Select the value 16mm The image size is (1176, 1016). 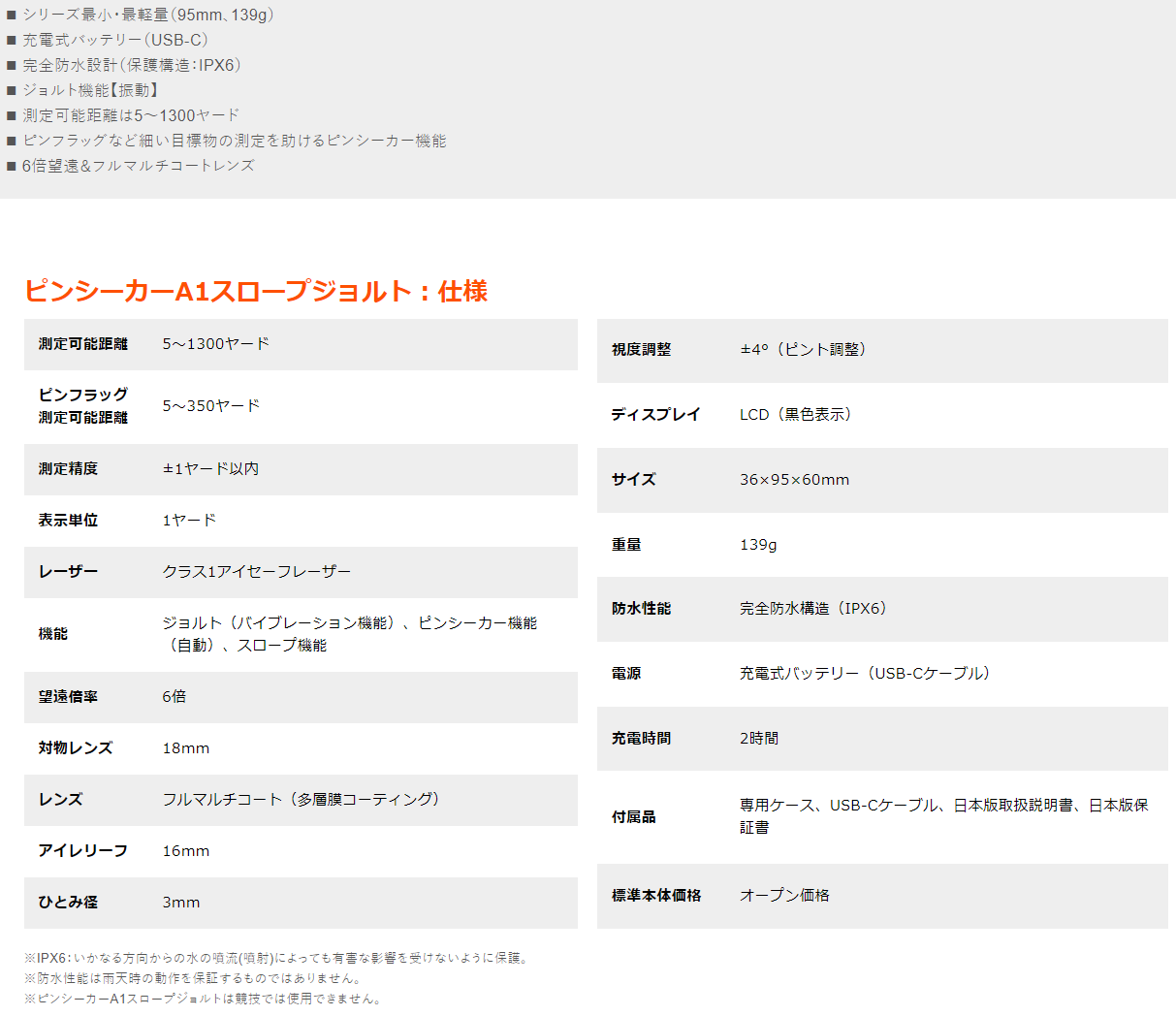coord(186,851)
